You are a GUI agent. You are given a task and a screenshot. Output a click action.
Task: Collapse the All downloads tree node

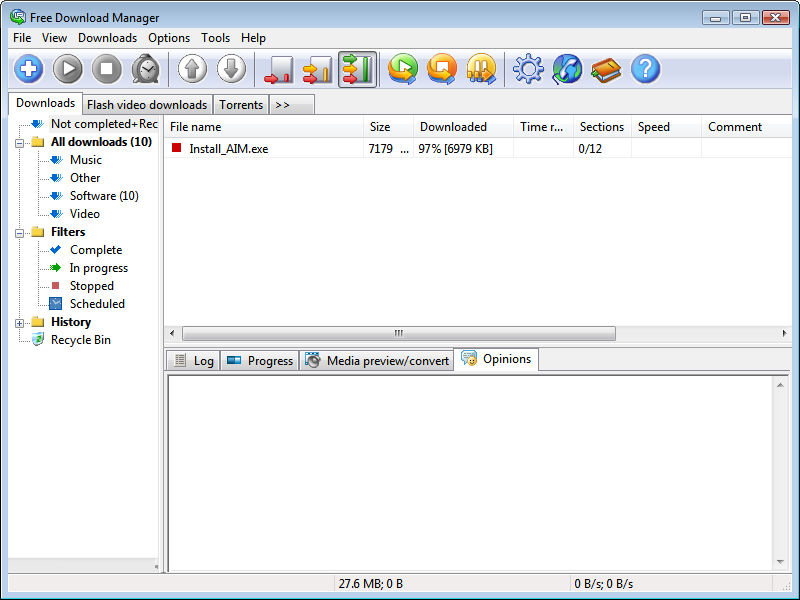(x=20, y=142)
